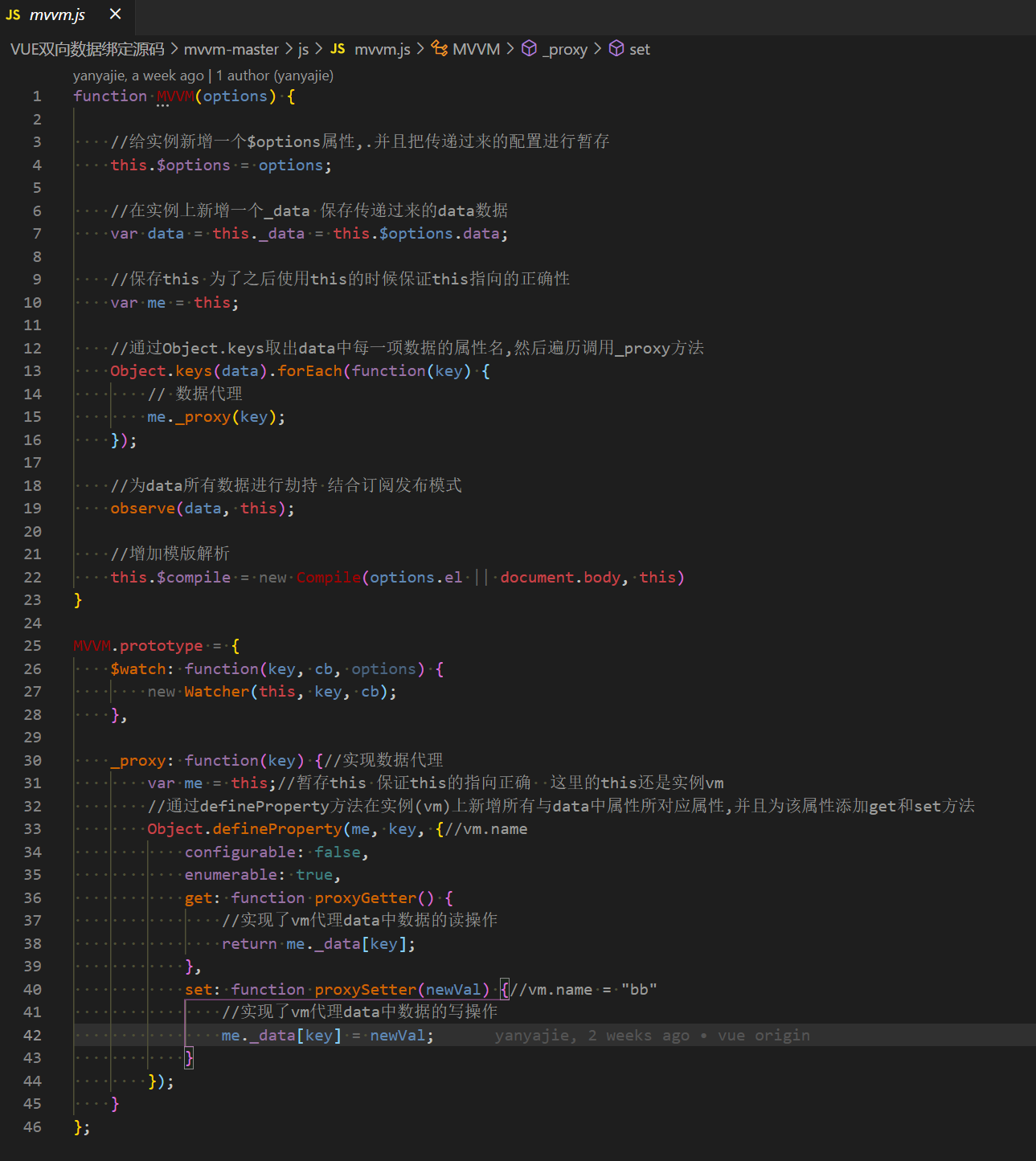
Task: Select the MVVM class breadcrumb
Action: [x=476, y=49]
